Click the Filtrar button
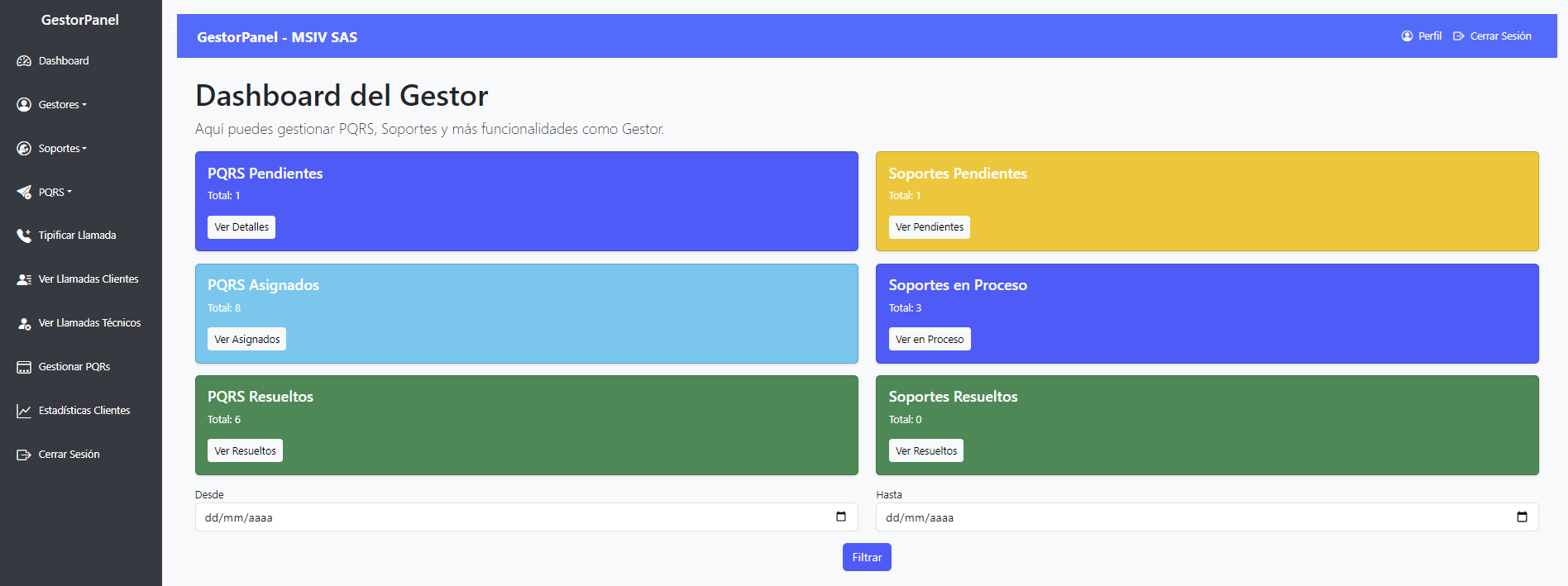The image size is (1568, 586). tap(867, 557)
